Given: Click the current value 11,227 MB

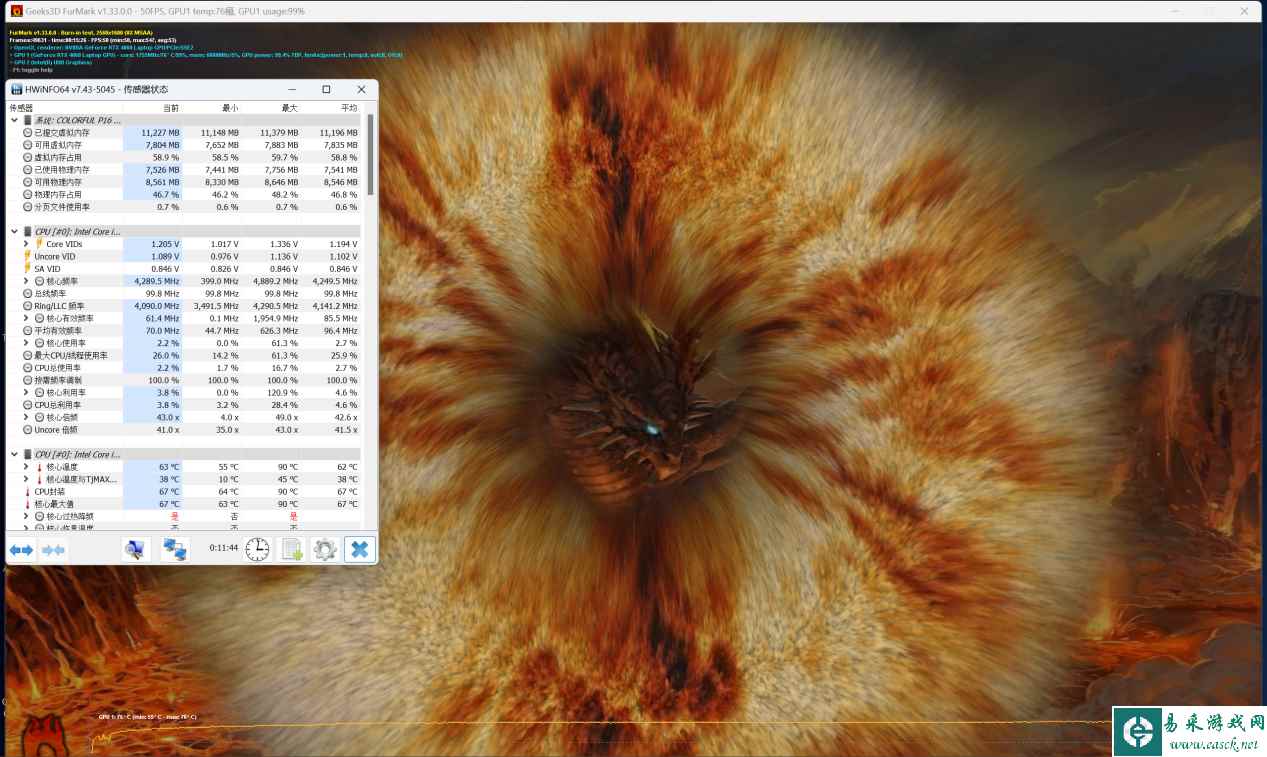Looking at the screenshot, I should click(x=160, y=132).
